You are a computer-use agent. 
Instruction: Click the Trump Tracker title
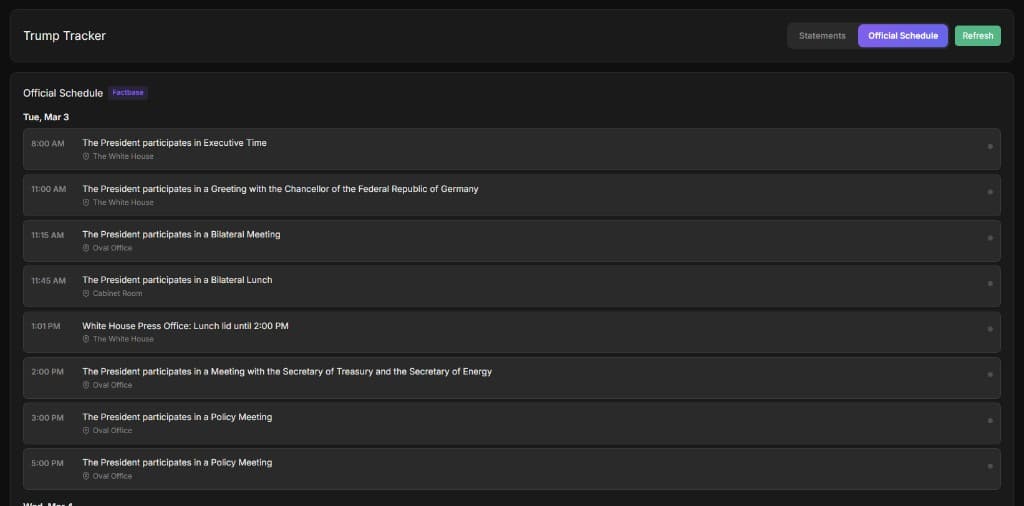(64, 36)
